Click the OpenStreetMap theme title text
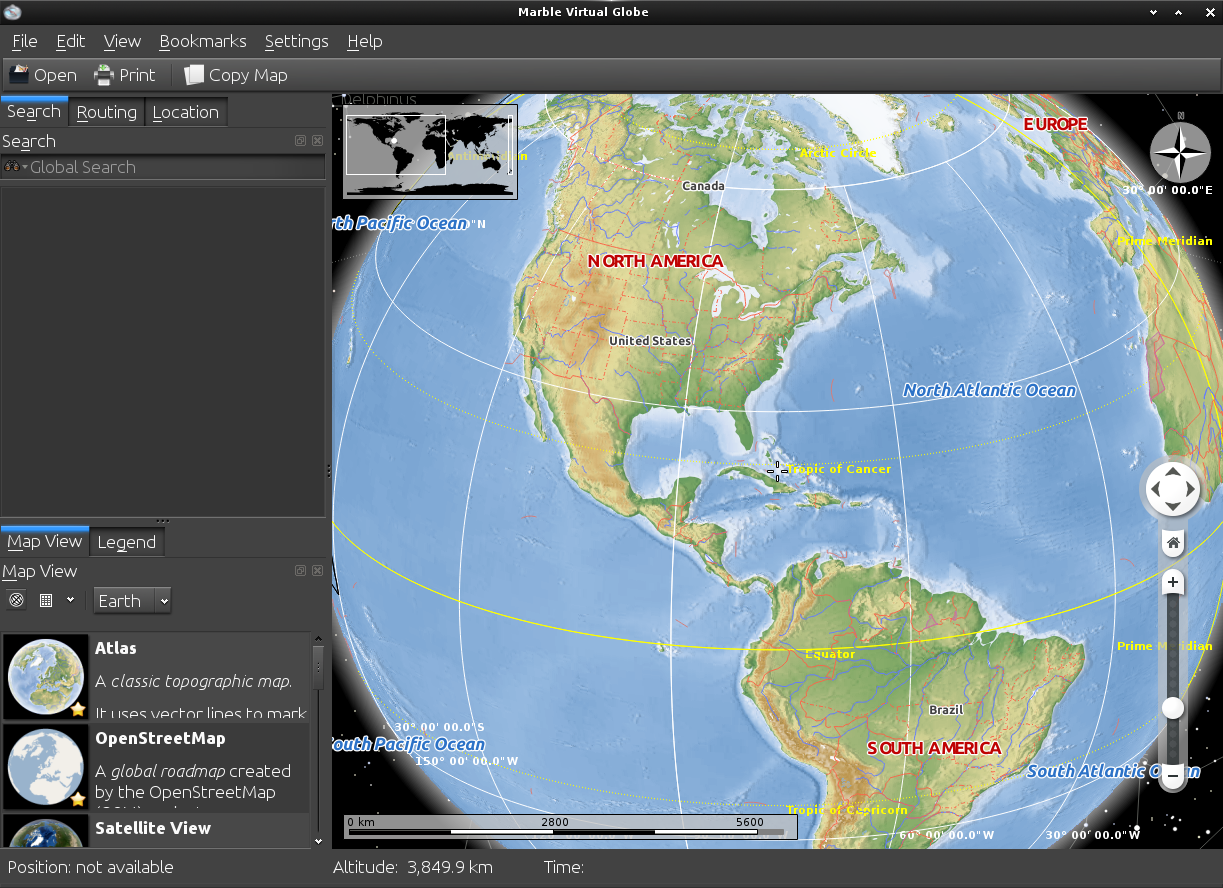This screenshot has width=1223, height=888. [160, 738]
